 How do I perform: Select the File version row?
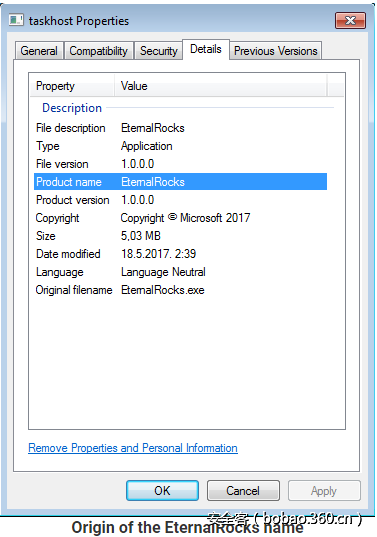pos(180,164)
